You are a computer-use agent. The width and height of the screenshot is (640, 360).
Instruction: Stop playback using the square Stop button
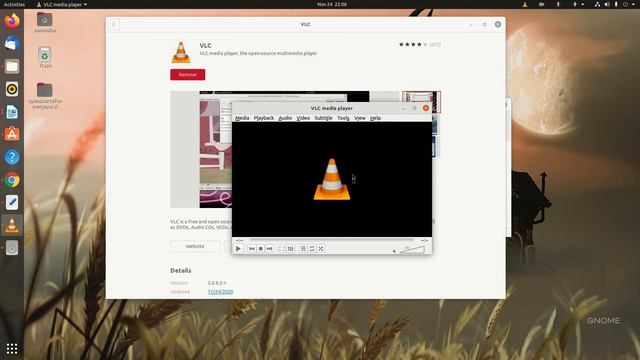click(x=260, y=249)
